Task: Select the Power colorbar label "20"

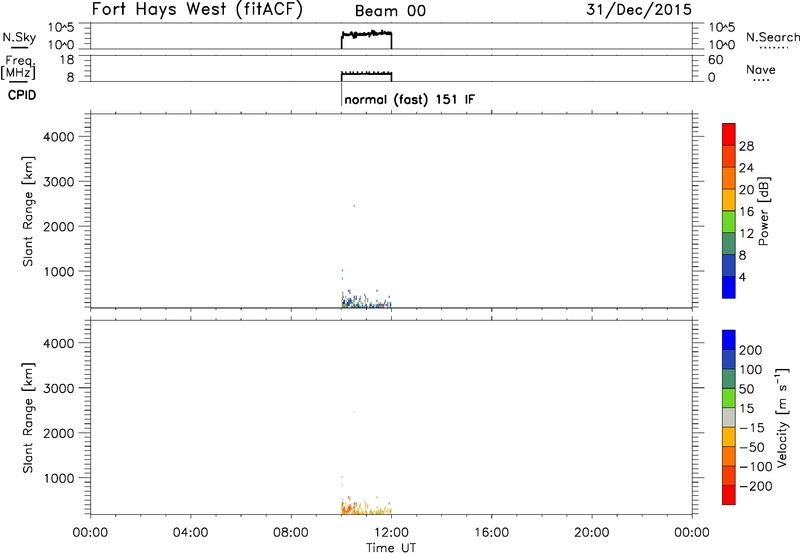Action: 746,190
